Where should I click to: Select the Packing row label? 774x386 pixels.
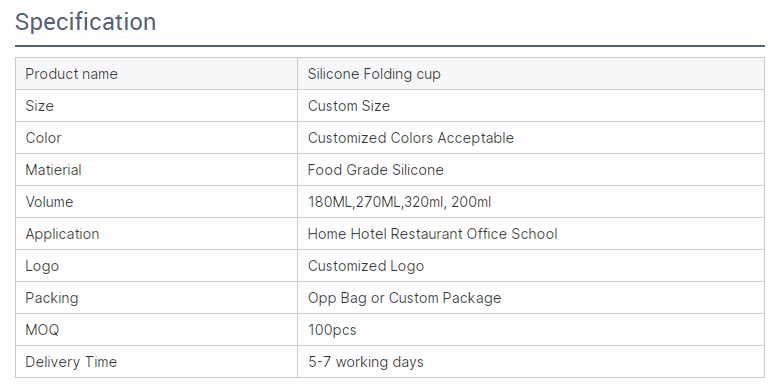[x=52, y=298]
